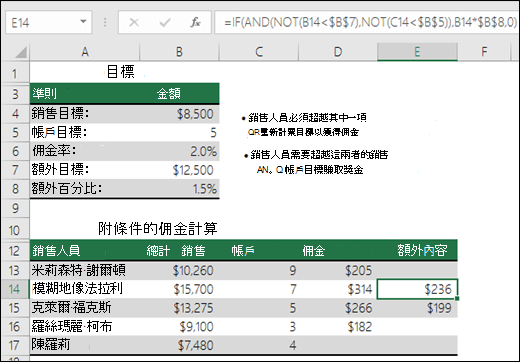Viewport: 520px width, 362px height.
Task: Click the $15,700 cell
Action: [x=179, y=289]
